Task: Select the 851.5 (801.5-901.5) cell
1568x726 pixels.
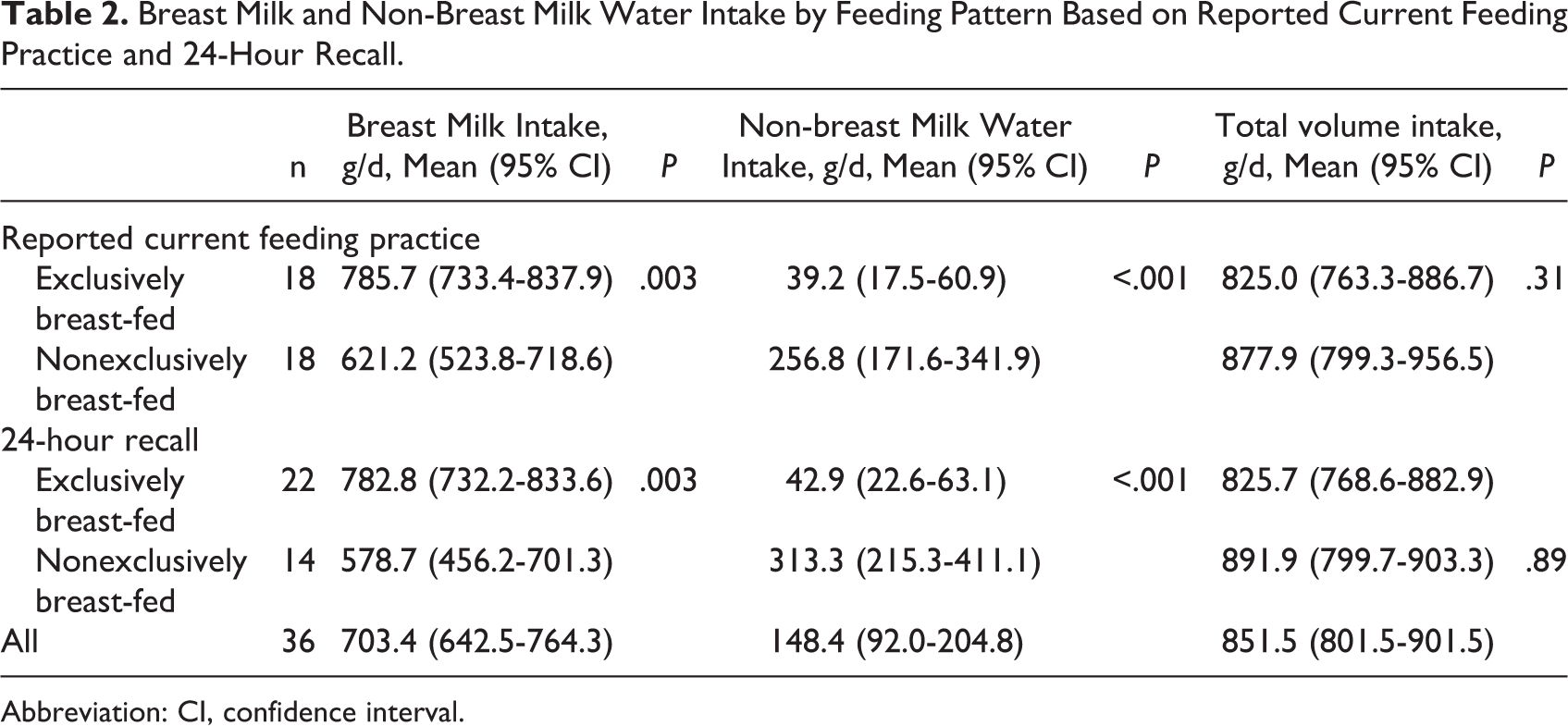Action: click(x=1358, y=641)
